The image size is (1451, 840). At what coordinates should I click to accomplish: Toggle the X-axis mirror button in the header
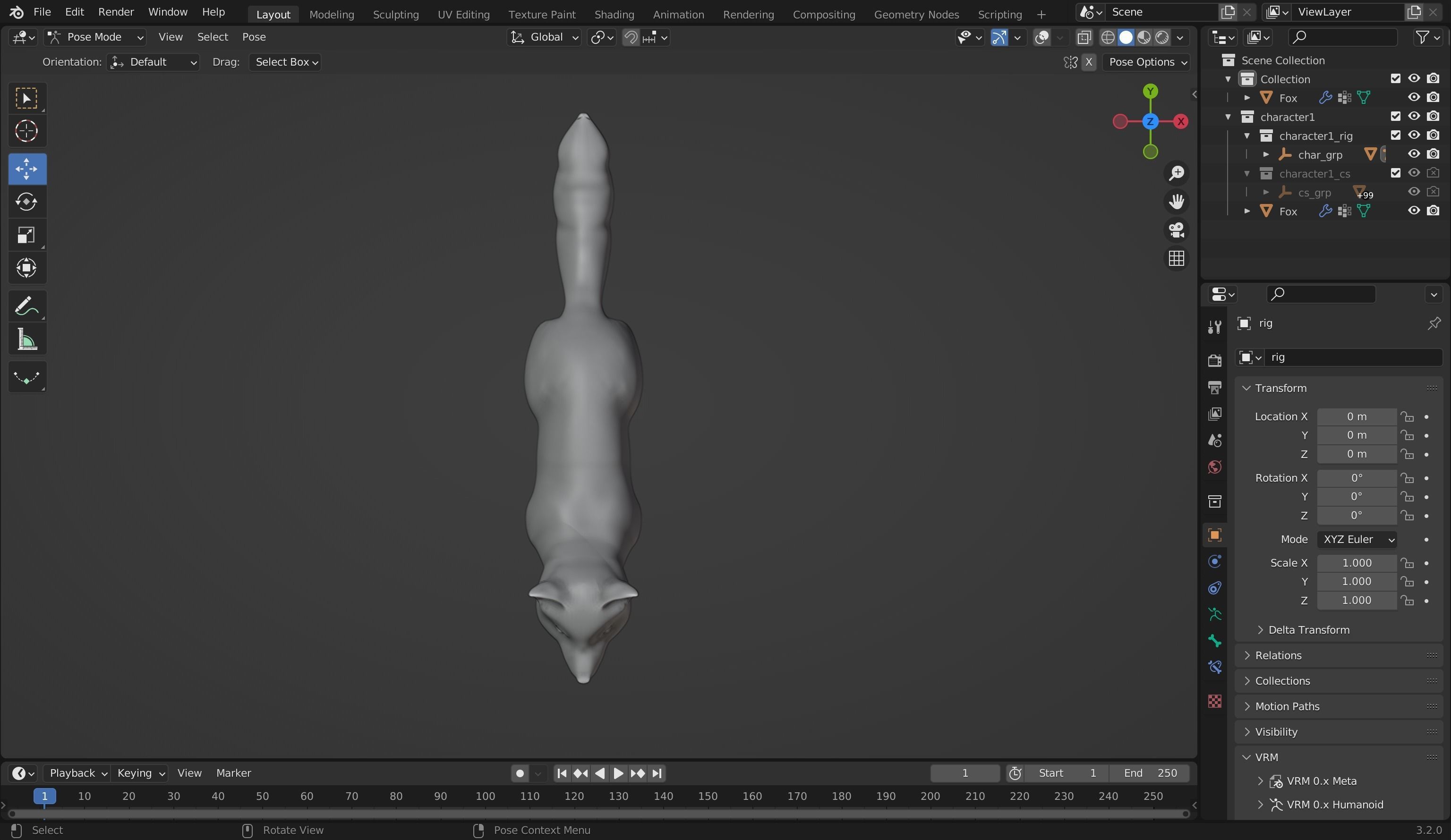1088,62
